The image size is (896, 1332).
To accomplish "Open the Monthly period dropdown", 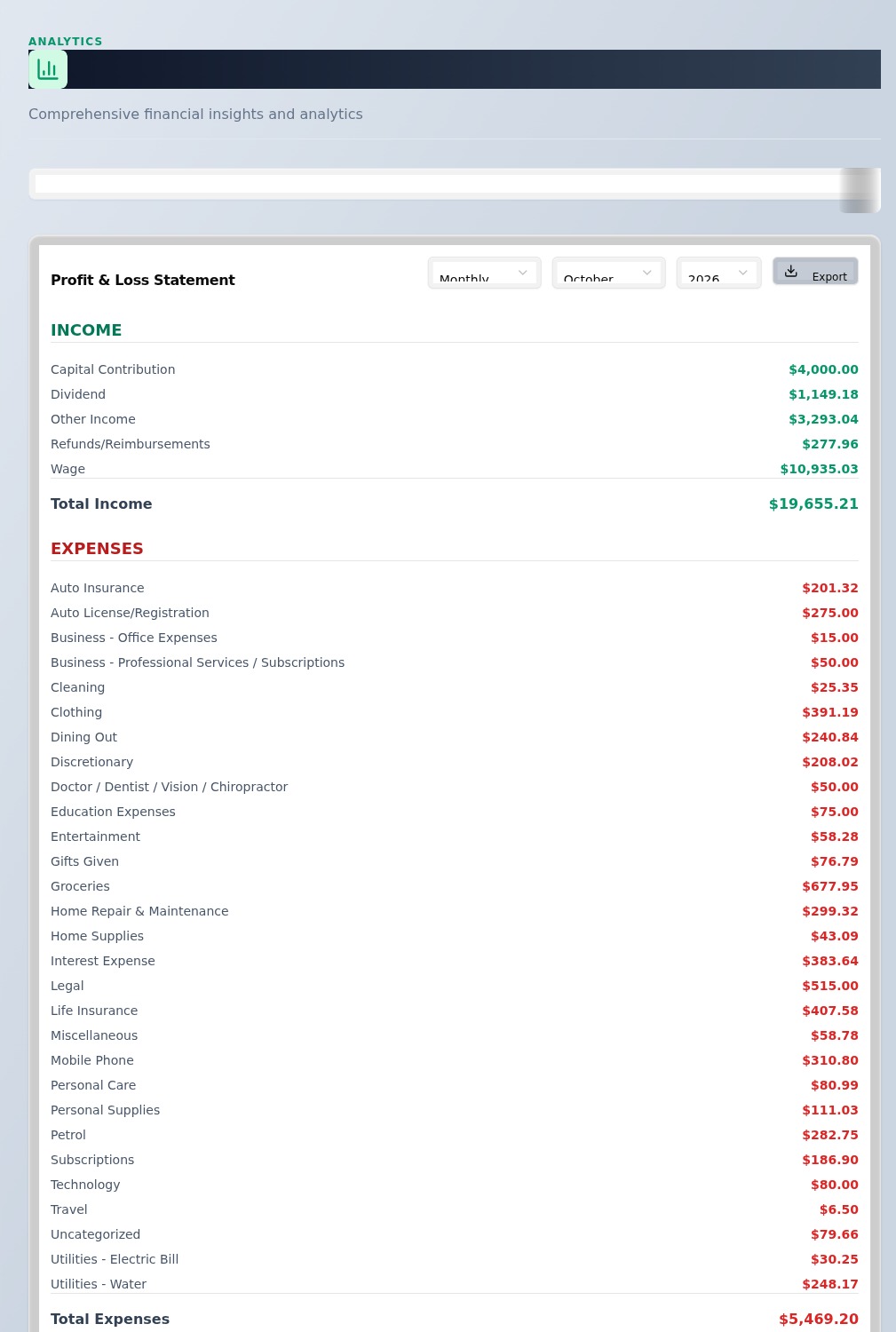I will pos(485,273).
